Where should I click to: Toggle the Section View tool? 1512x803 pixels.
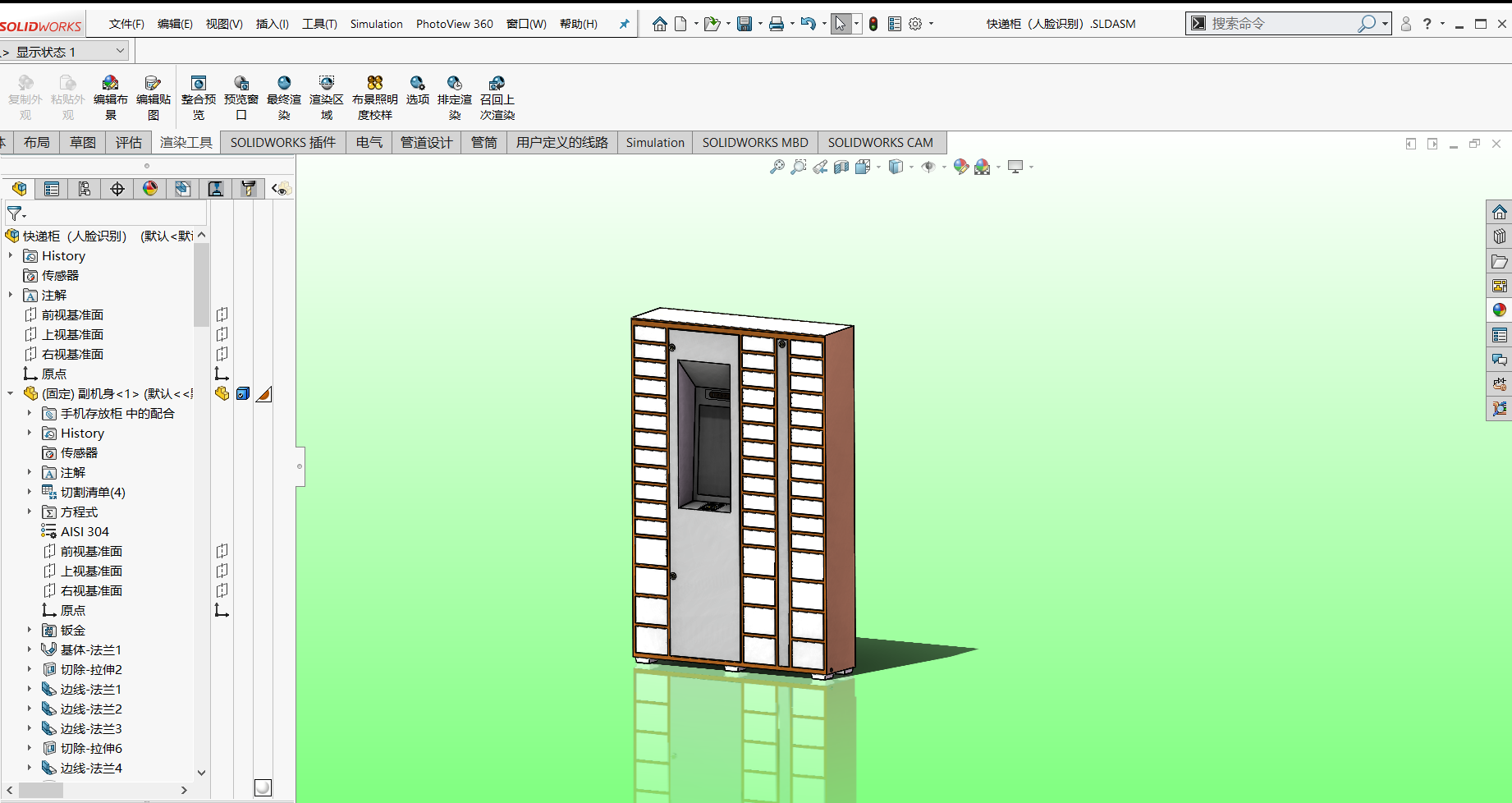tap(841, 167)
